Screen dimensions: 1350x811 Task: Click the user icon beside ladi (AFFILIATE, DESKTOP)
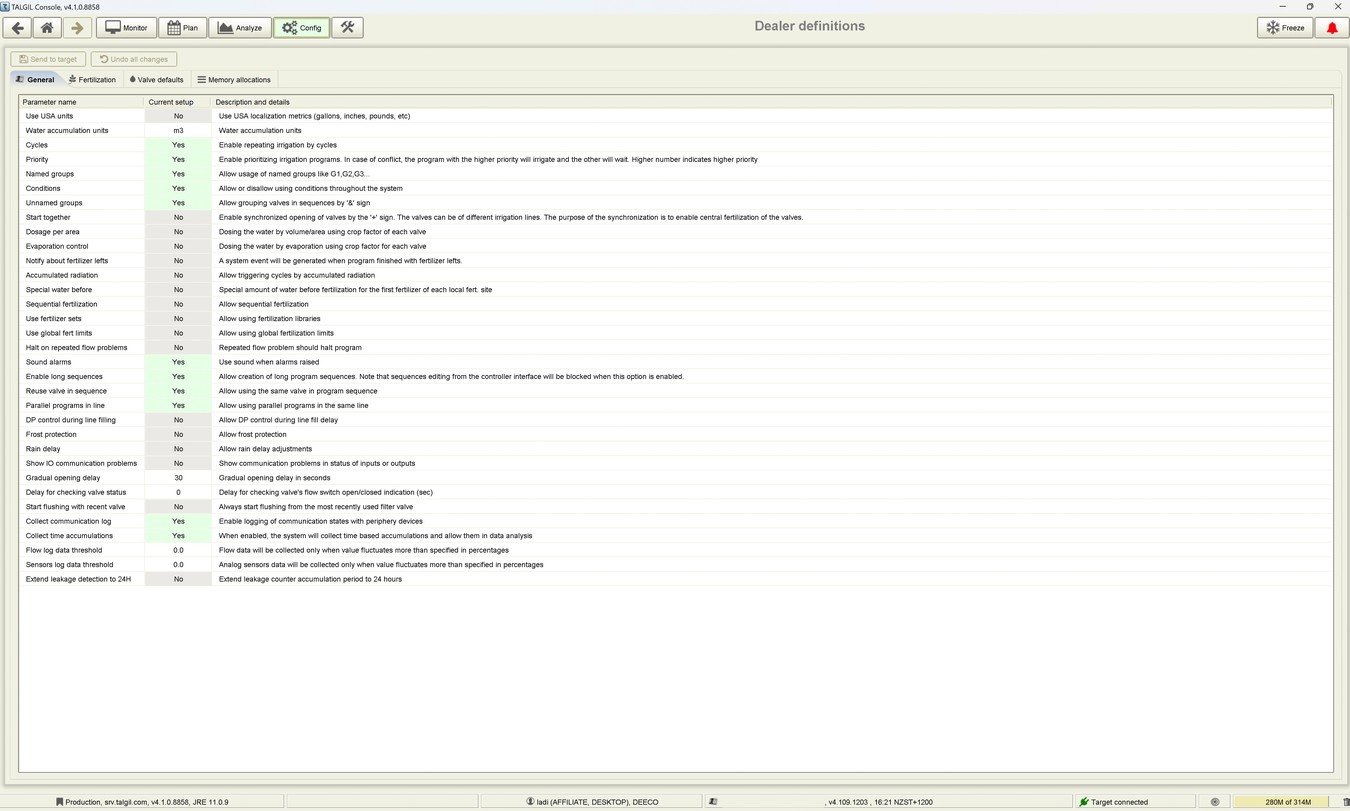(530, 802)
